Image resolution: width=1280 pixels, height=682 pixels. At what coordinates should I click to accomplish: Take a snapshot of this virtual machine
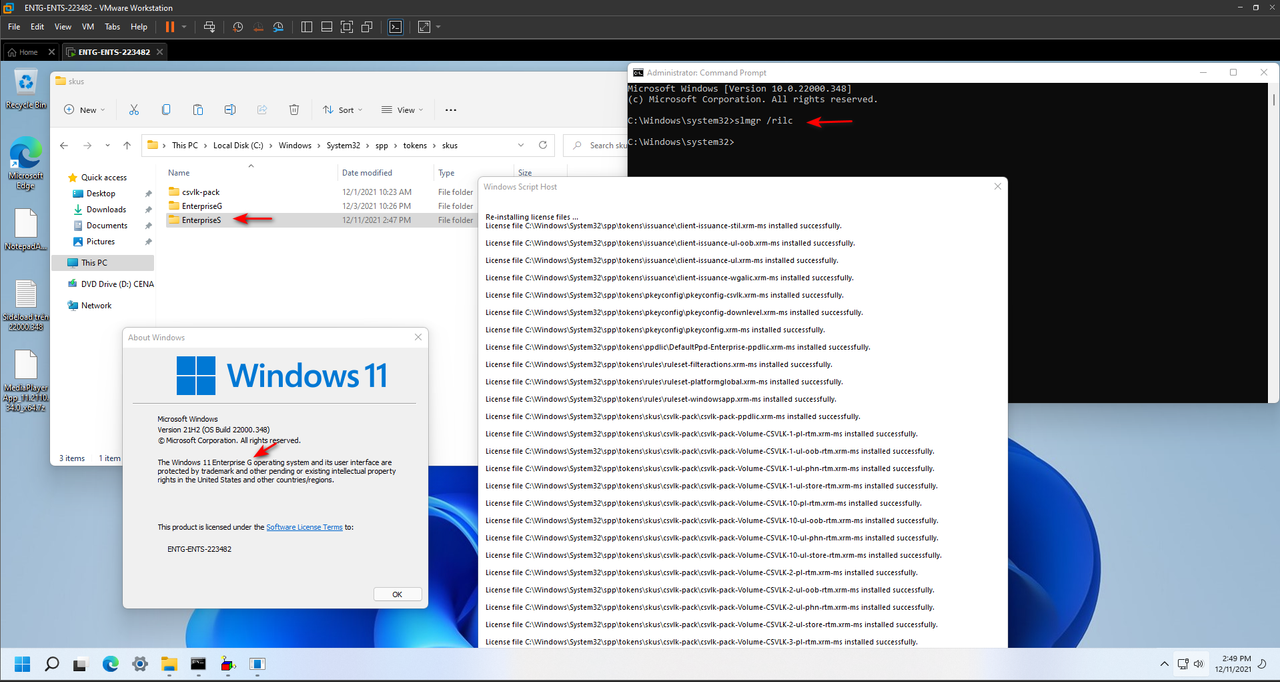tap(238, 26)
